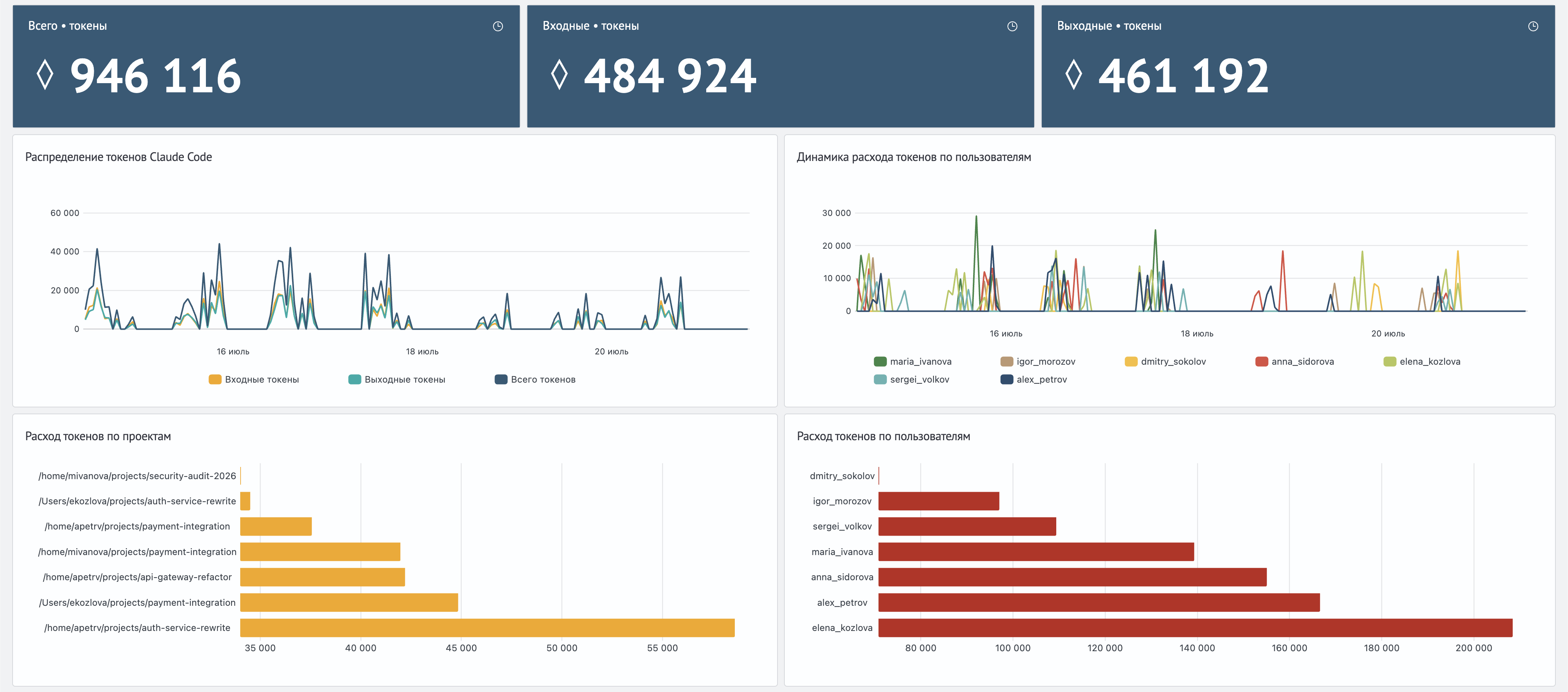Select the sergei_volkov bar in user spend chart
The image size is (1568, 692).
pyautogui.click(x=967, y=526)
